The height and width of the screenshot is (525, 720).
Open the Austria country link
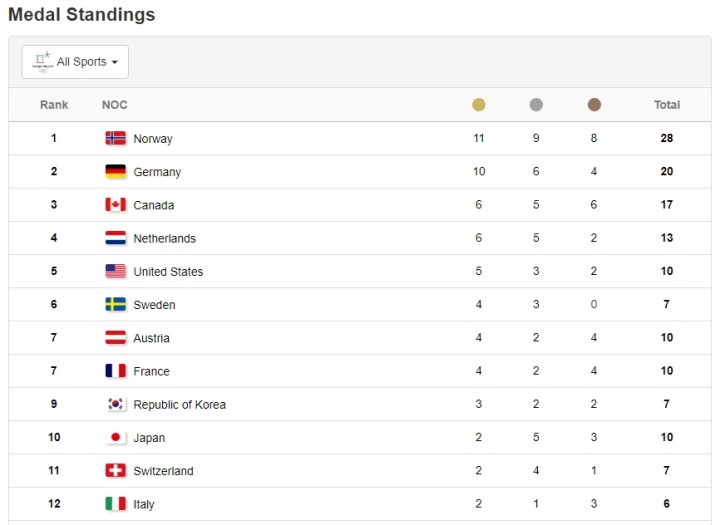click(151, 338)
